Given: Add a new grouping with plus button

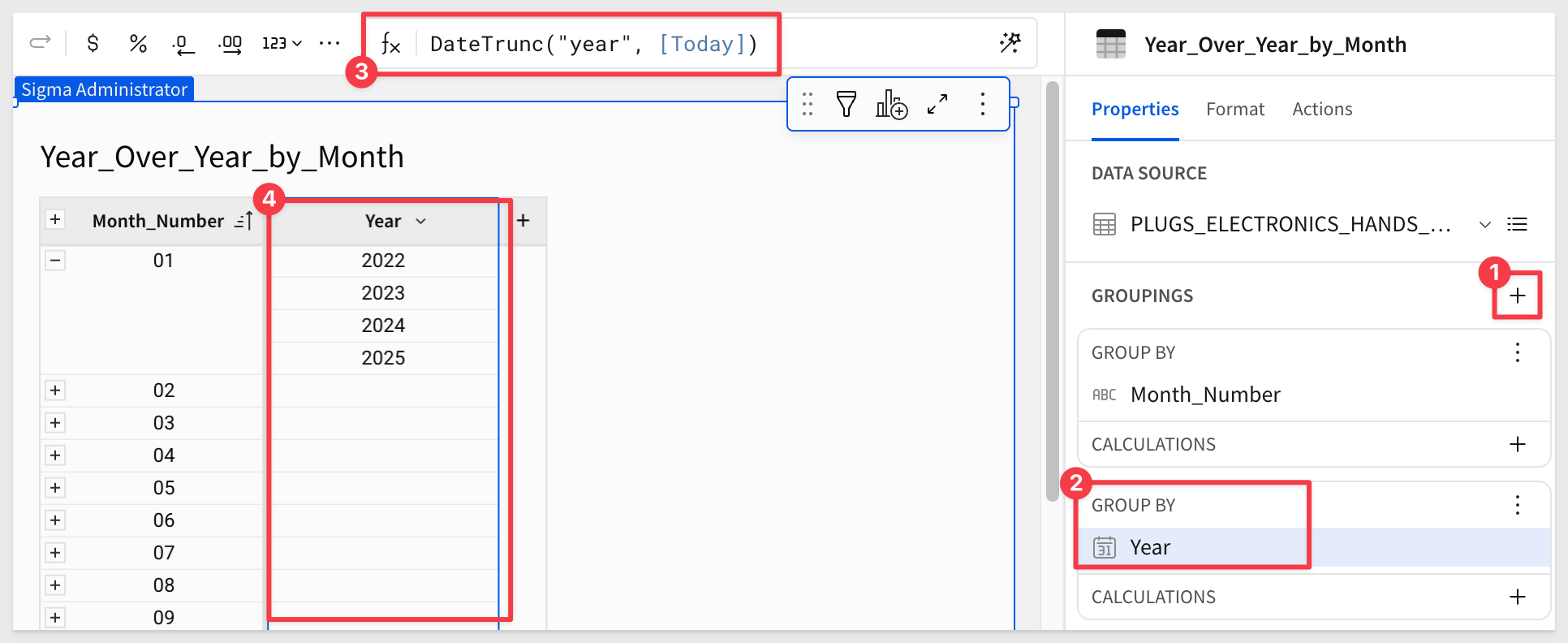Looking at the screenshot, I should click(x=1517, y=296).
